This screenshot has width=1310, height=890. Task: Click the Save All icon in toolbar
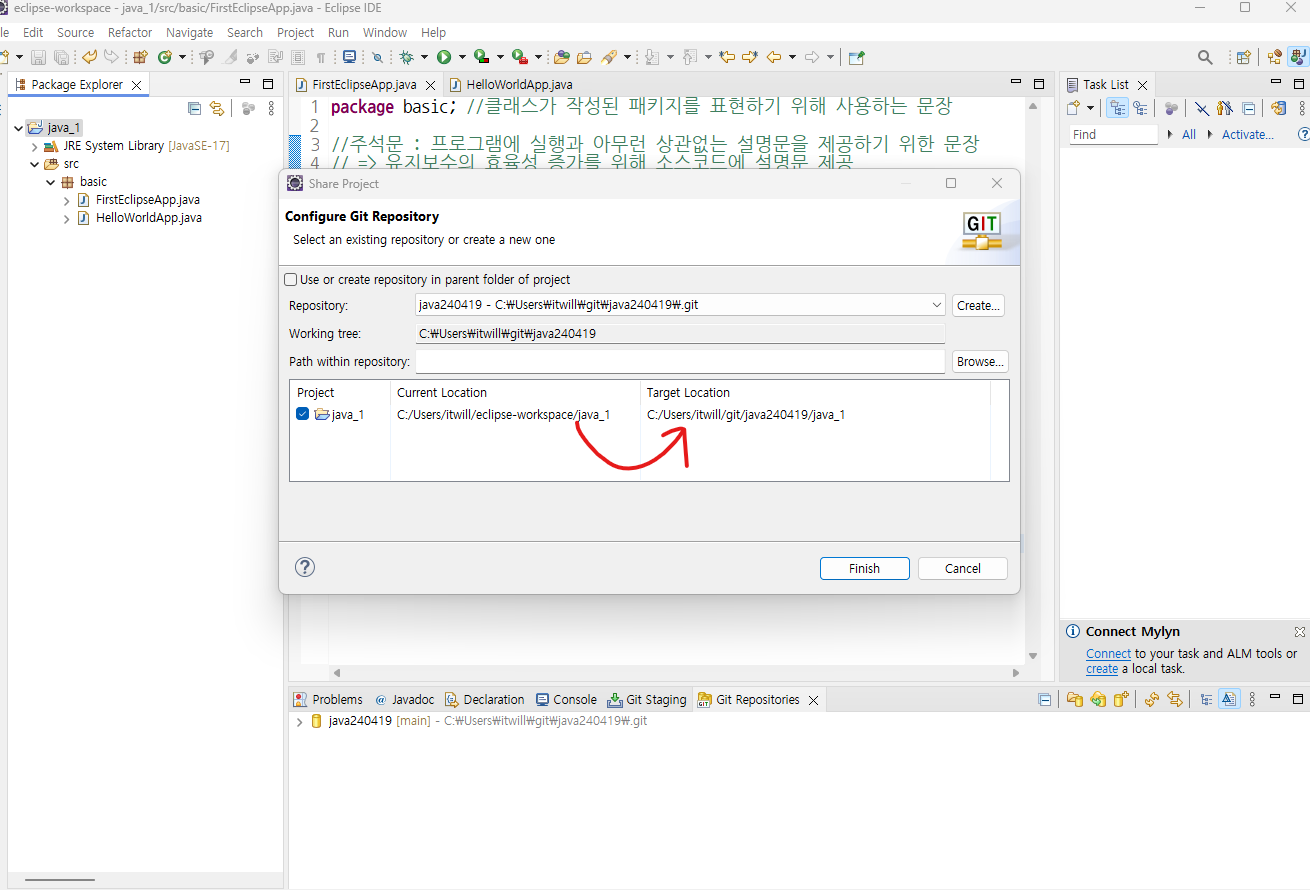pyautogui.click(x=61, y=57)
